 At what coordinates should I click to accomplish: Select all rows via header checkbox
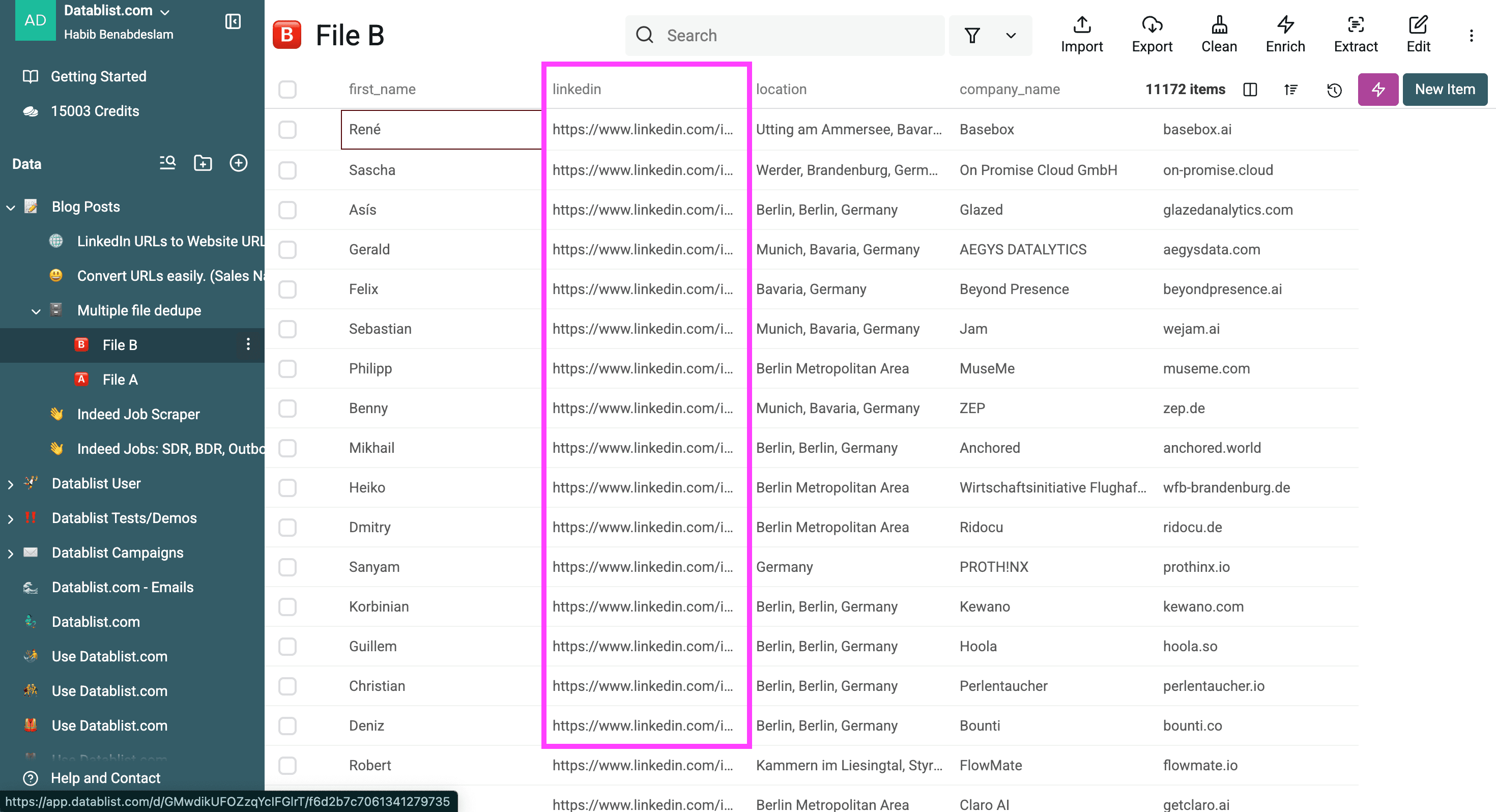pyautogui.click(x=287, y=90)
